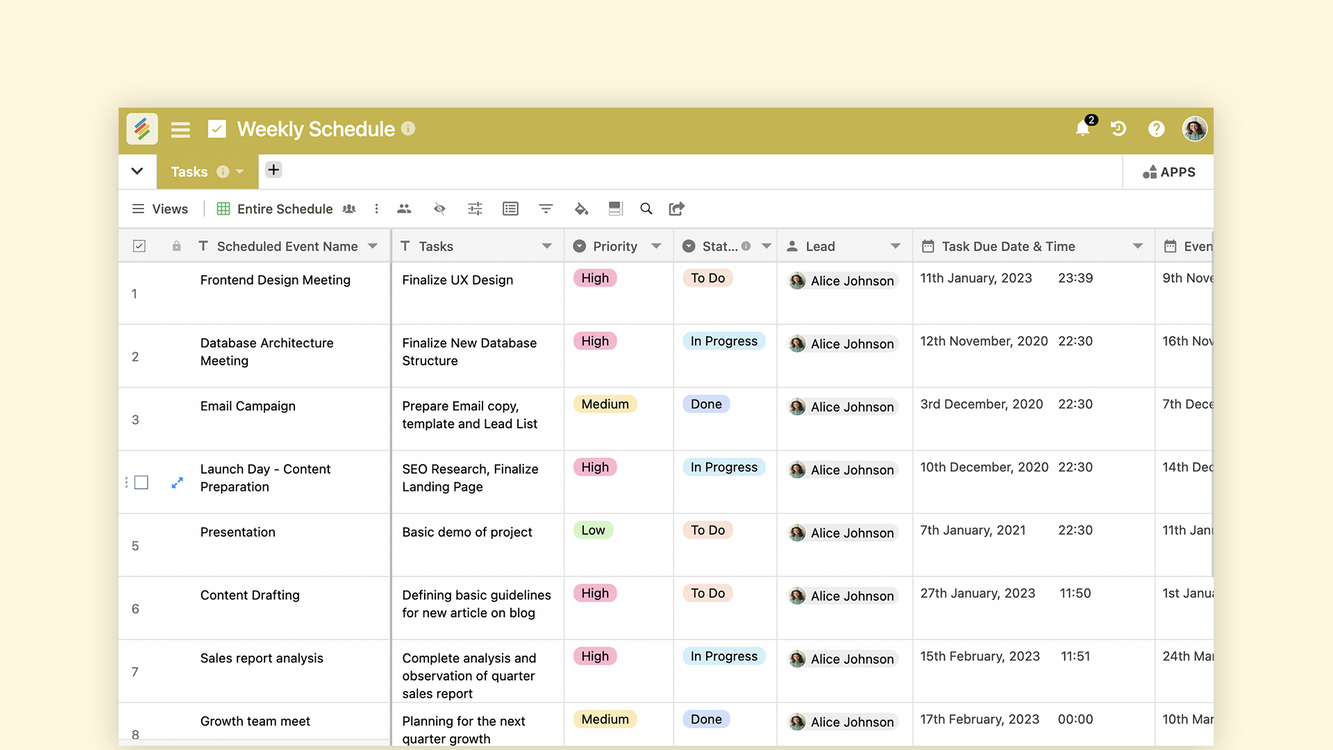The image size is (1333, 750).
Task: Open the Views menu
Action: (160, 209)
